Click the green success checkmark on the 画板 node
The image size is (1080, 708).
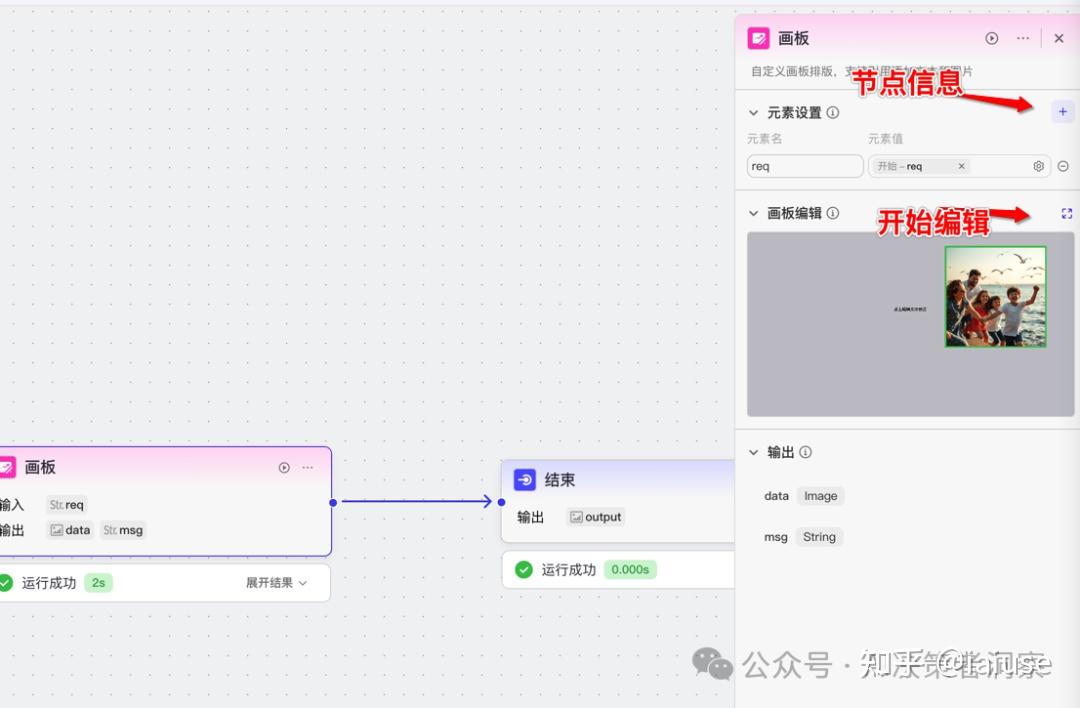coord(7,582)
